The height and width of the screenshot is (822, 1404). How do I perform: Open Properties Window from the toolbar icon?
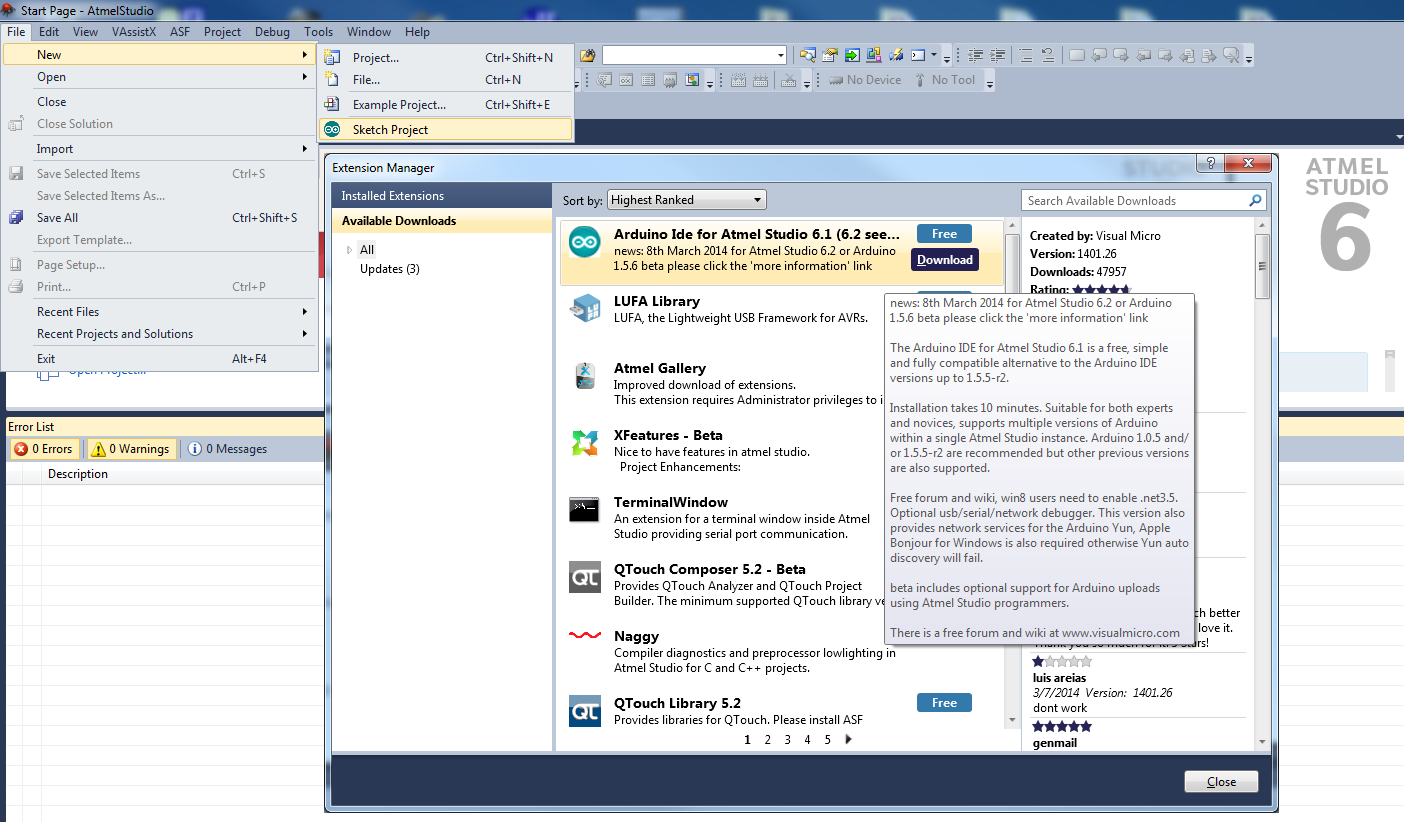click(830, 55)
